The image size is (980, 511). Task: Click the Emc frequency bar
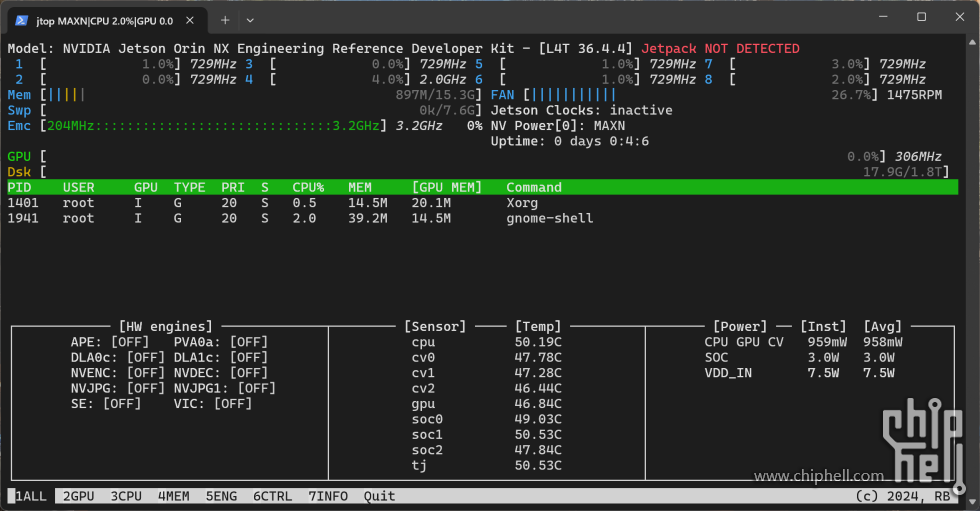[213, 126]
